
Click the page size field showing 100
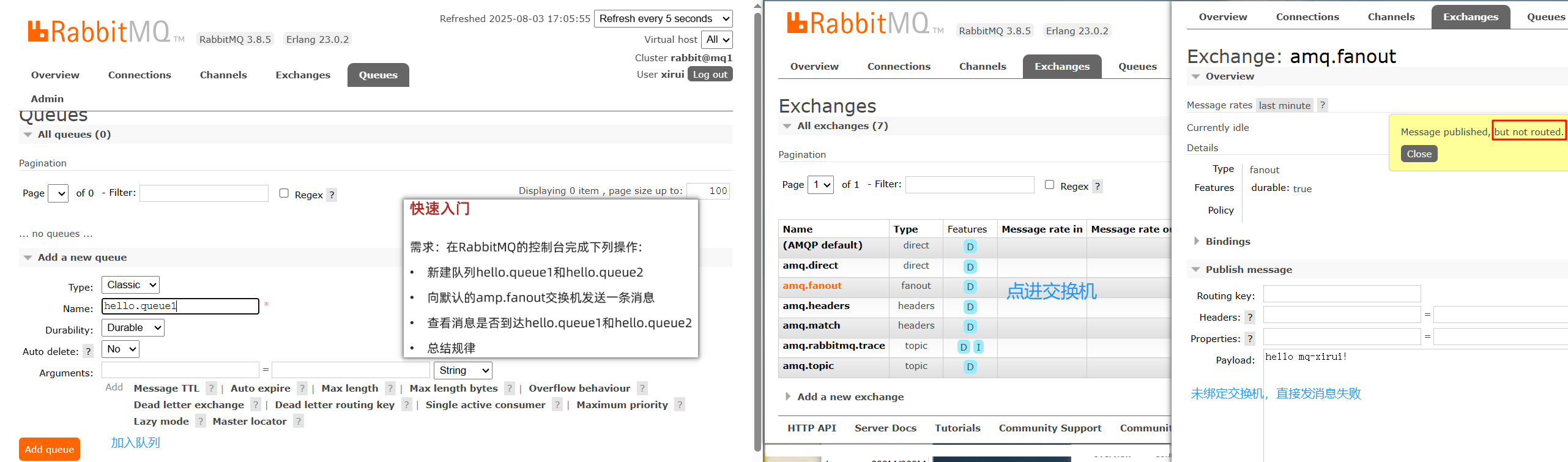click(708, 191)
